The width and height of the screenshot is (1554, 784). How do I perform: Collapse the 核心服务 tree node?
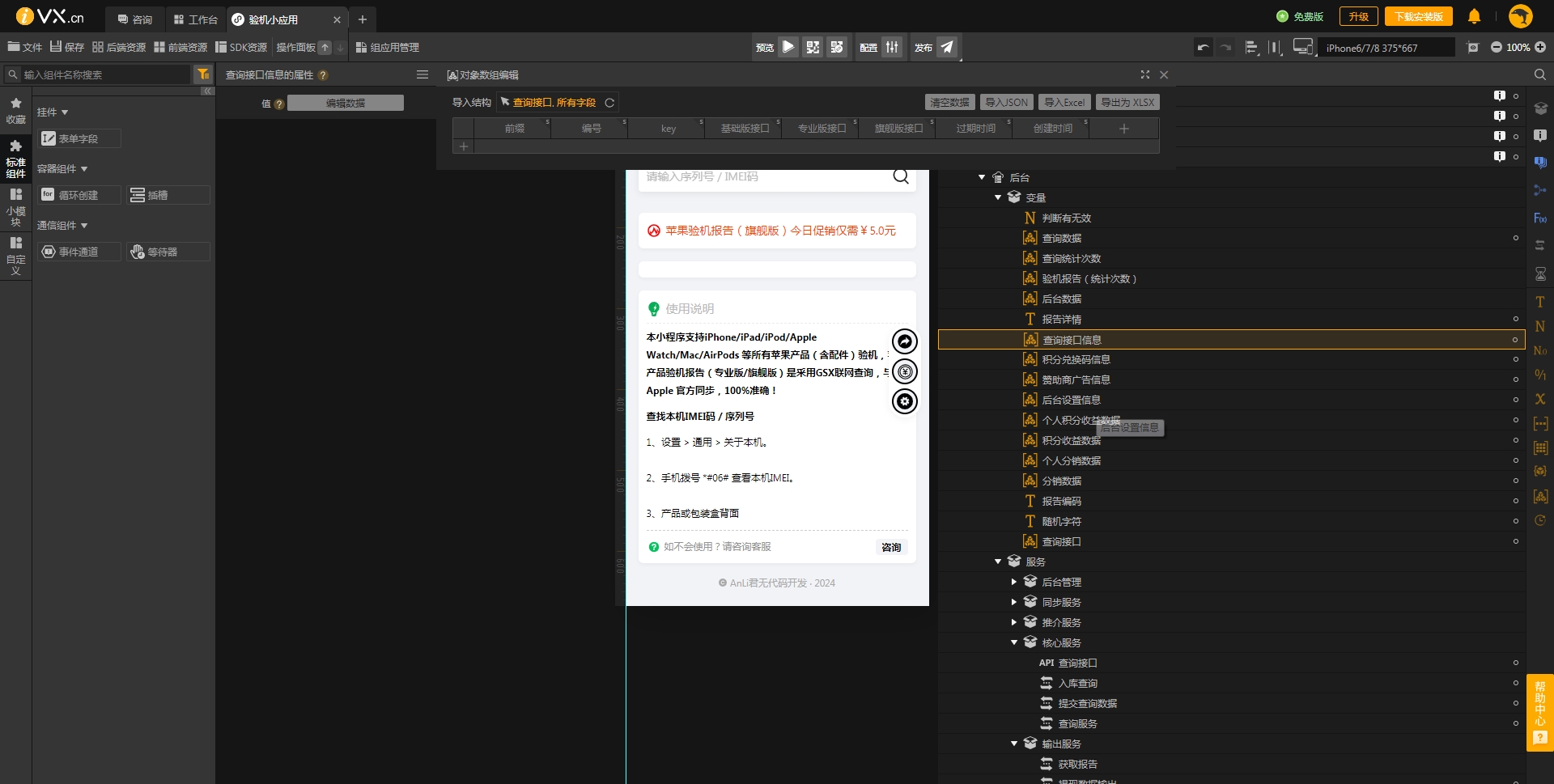1014,642
